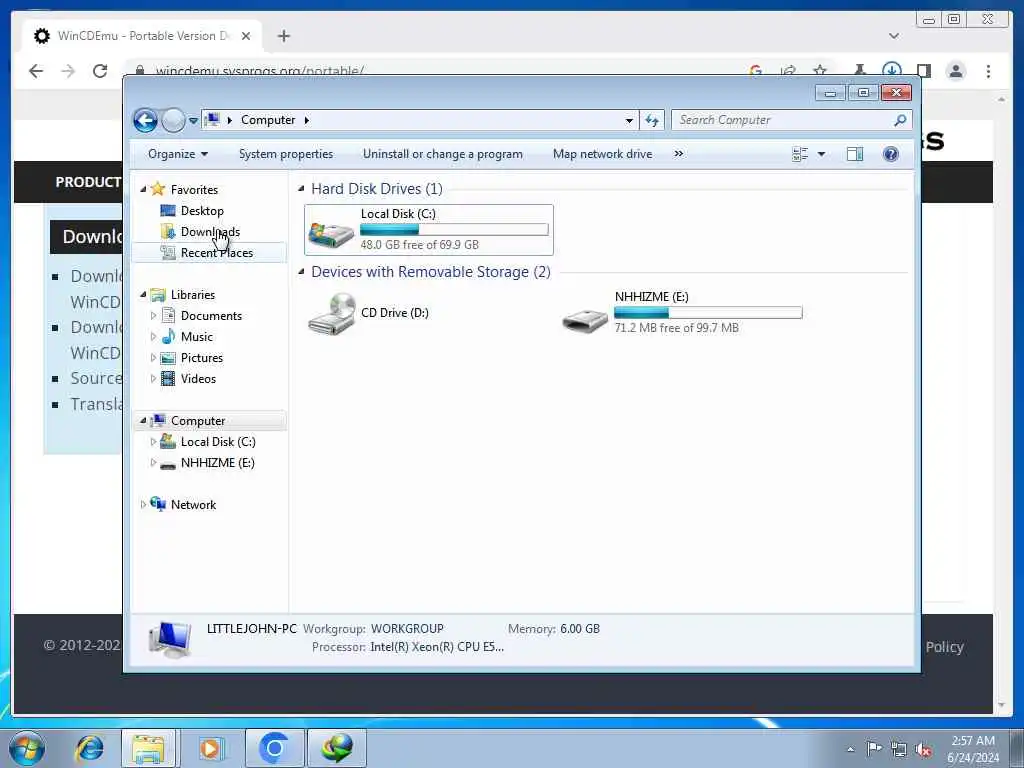Viewport: 1024px width, 768px height.
Task: Click the Explorer back arrow button
Action: 145,120
